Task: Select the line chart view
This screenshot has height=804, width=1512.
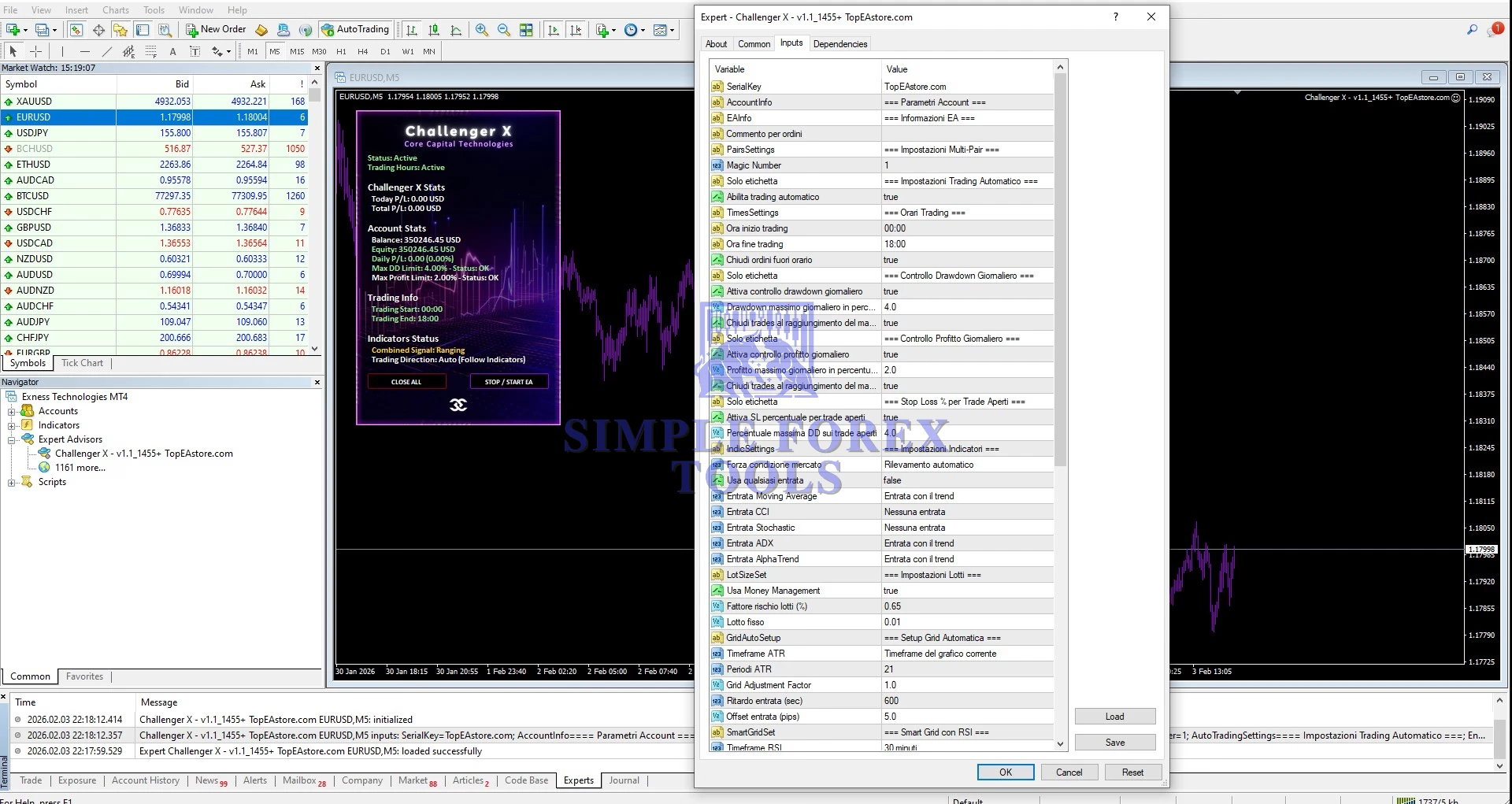Action: pyautogui.click(x=457, y=30)
